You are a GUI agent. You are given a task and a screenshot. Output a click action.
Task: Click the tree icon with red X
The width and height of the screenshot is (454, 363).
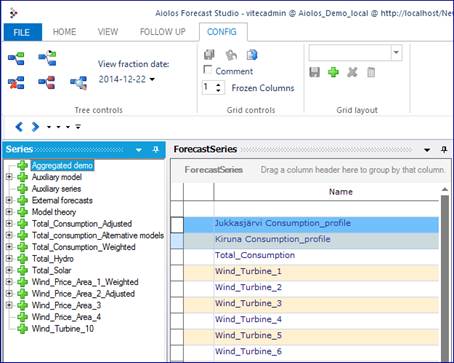(x=16, y=83)
